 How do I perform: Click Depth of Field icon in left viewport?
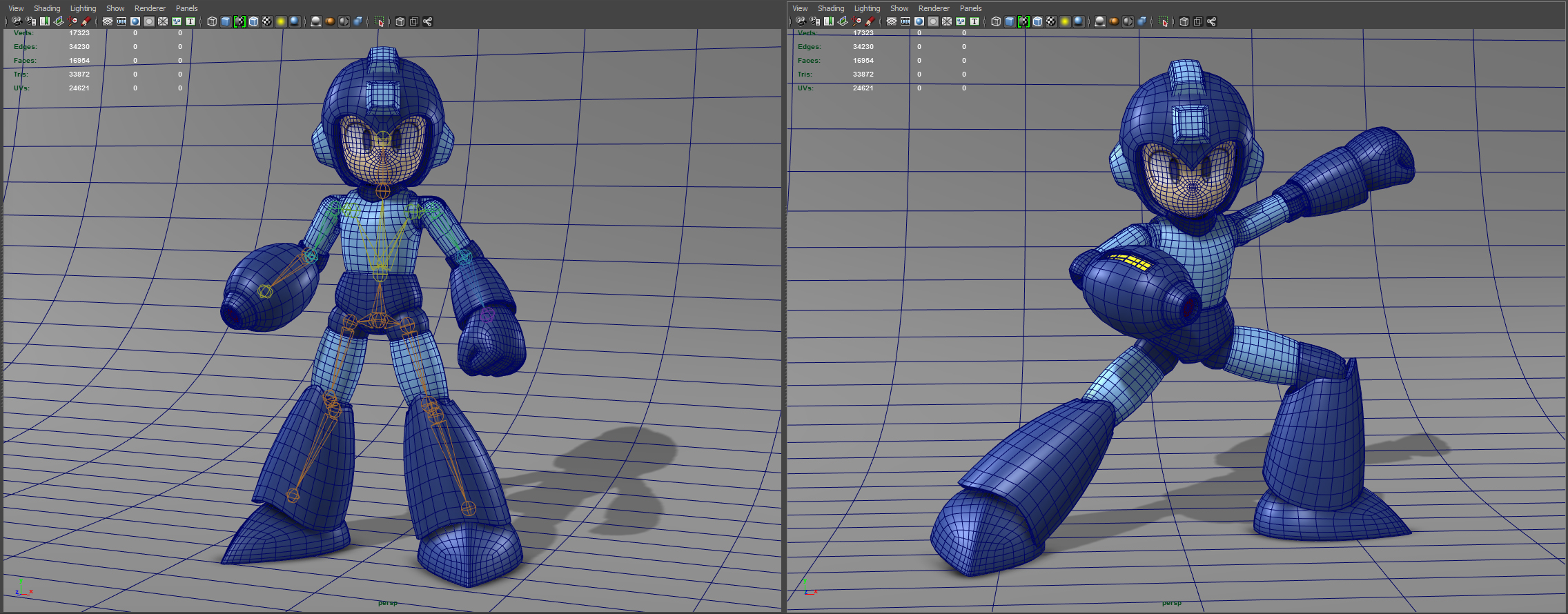tap(357, 21)
